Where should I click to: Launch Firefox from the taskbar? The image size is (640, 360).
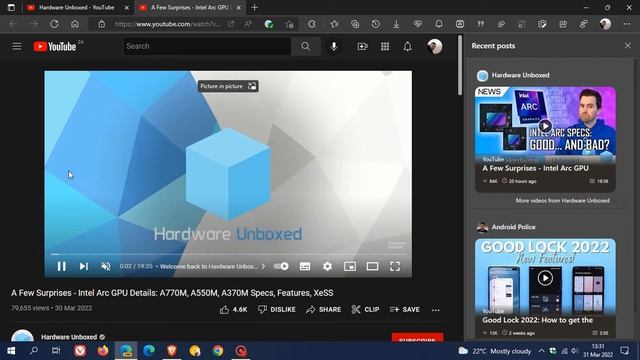tap(103, 351)
